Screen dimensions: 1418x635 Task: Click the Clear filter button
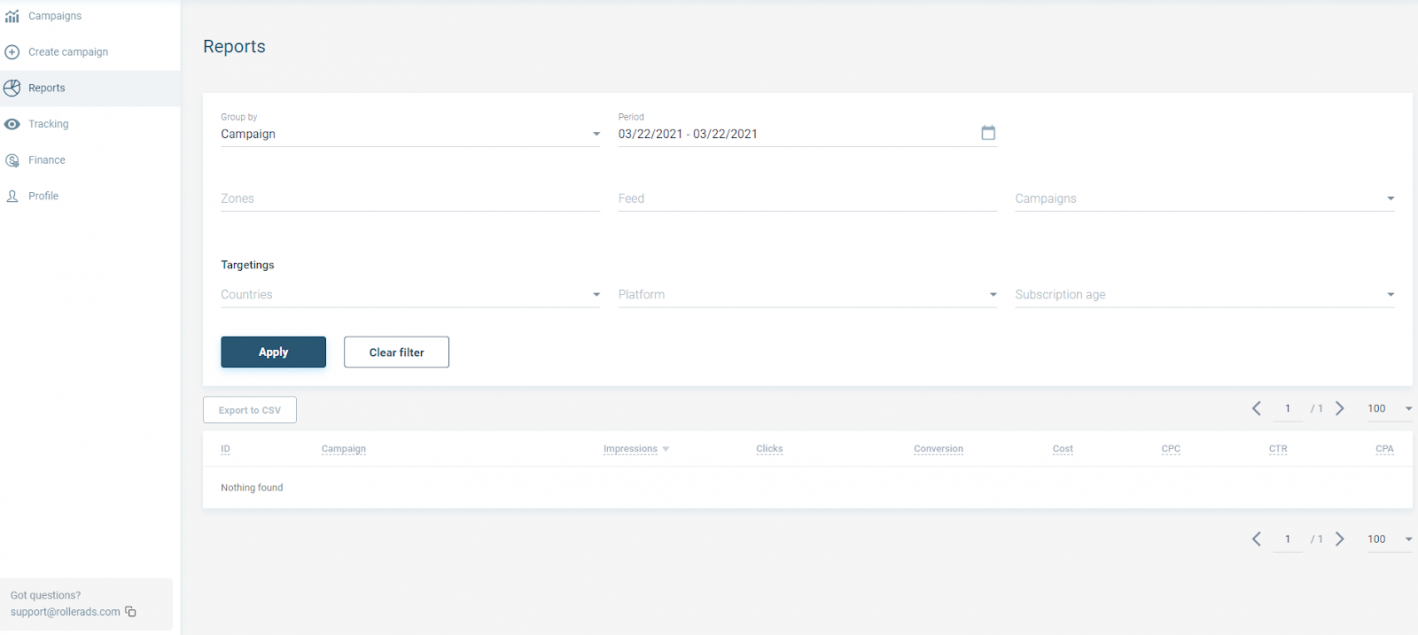[396, 352]
